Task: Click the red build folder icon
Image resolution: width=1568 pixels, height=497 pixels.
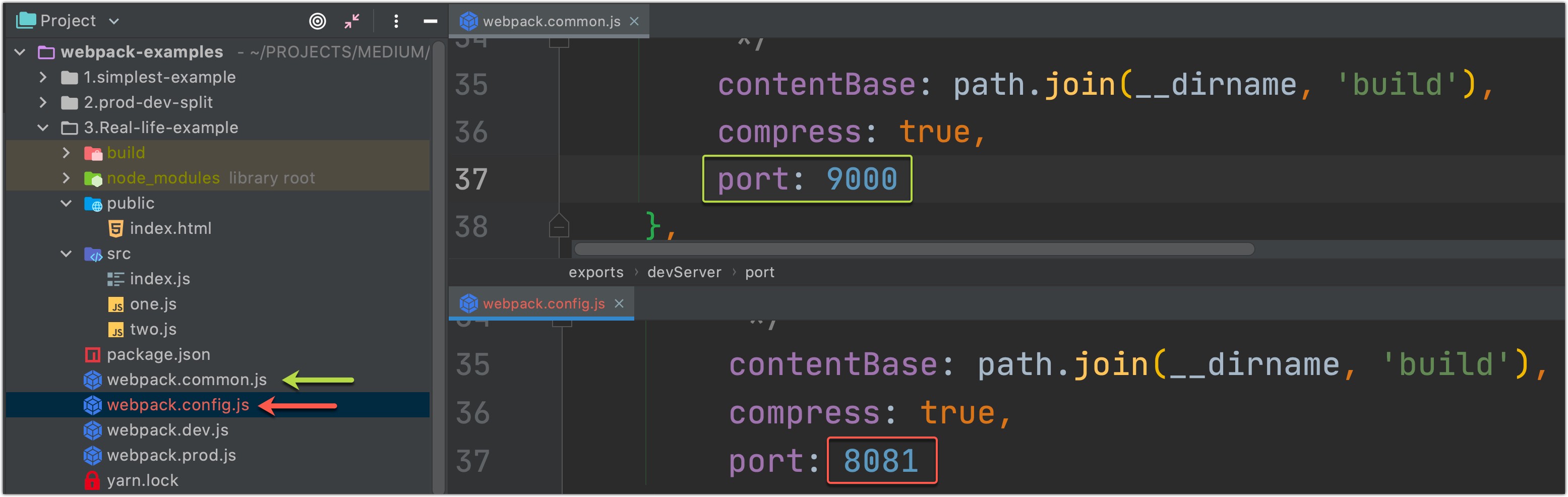Action: point(93,153)
